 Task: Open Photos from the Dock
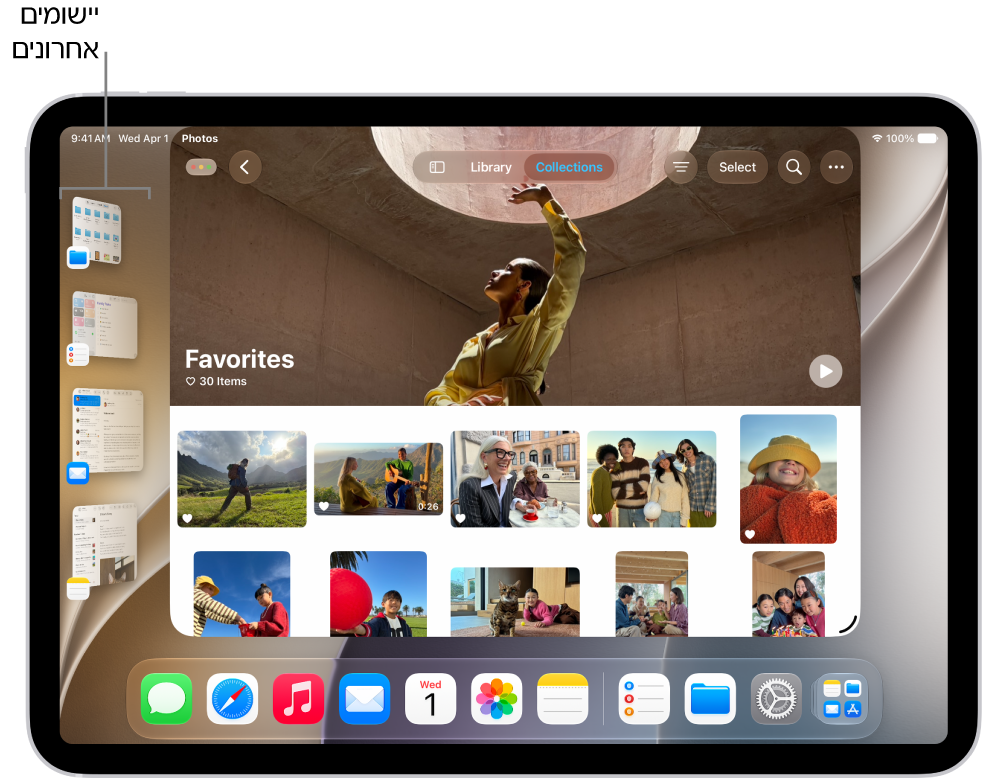(x=496, y=699)
